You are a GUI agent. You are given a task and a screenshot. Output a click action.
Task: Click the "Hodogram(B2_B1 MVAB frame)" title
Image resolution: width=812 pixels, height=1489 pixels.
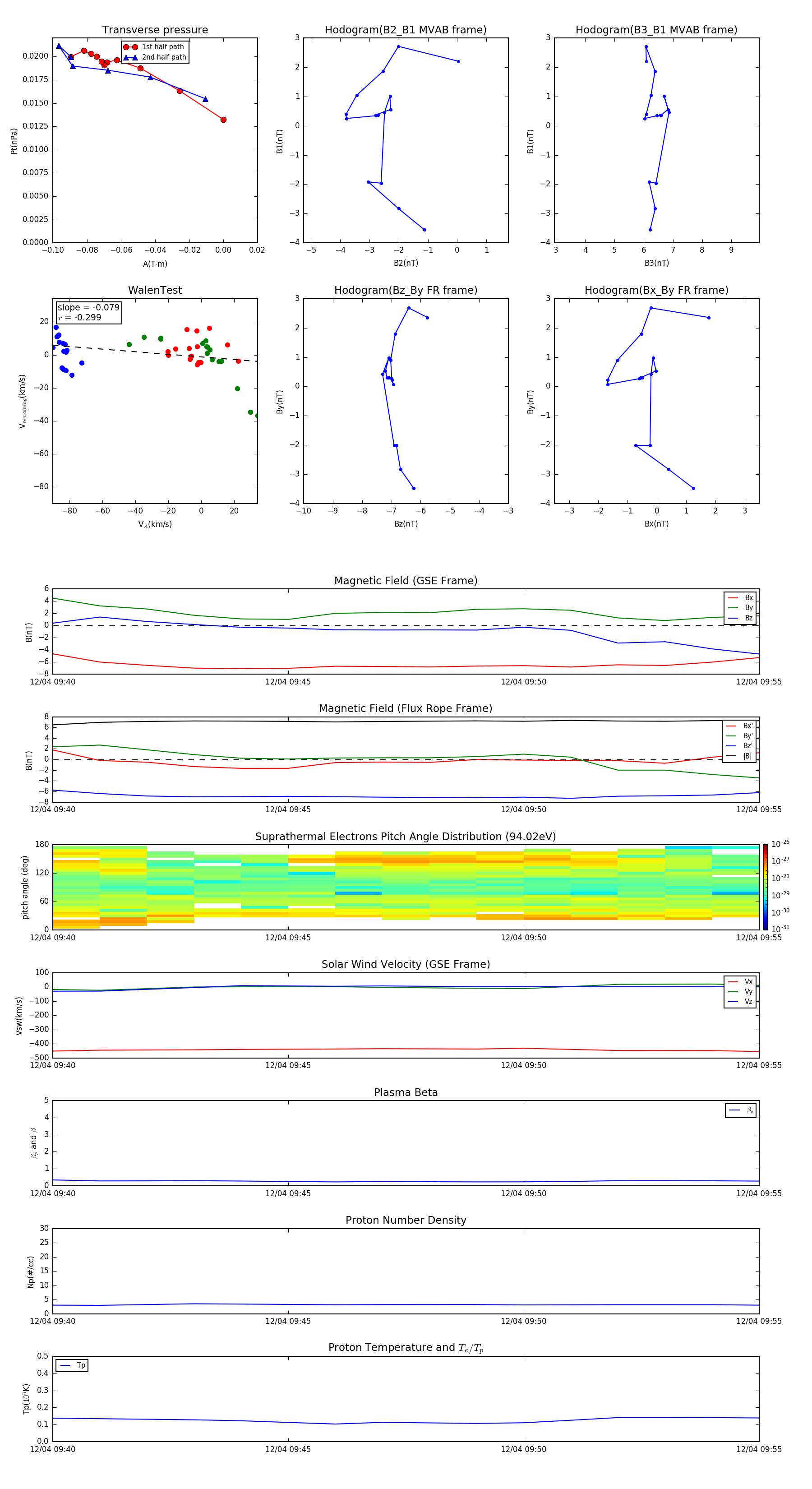[405, 30]
